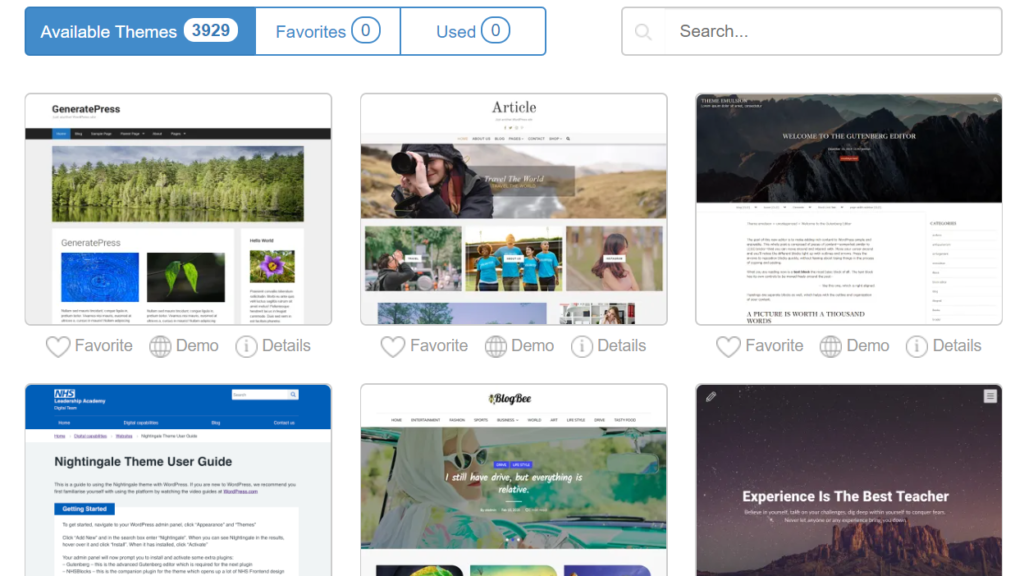The height and width of the screenshot is (576, 1024).
Task: Click the magnifying glass search icon
Action: [x=643, y=32]
